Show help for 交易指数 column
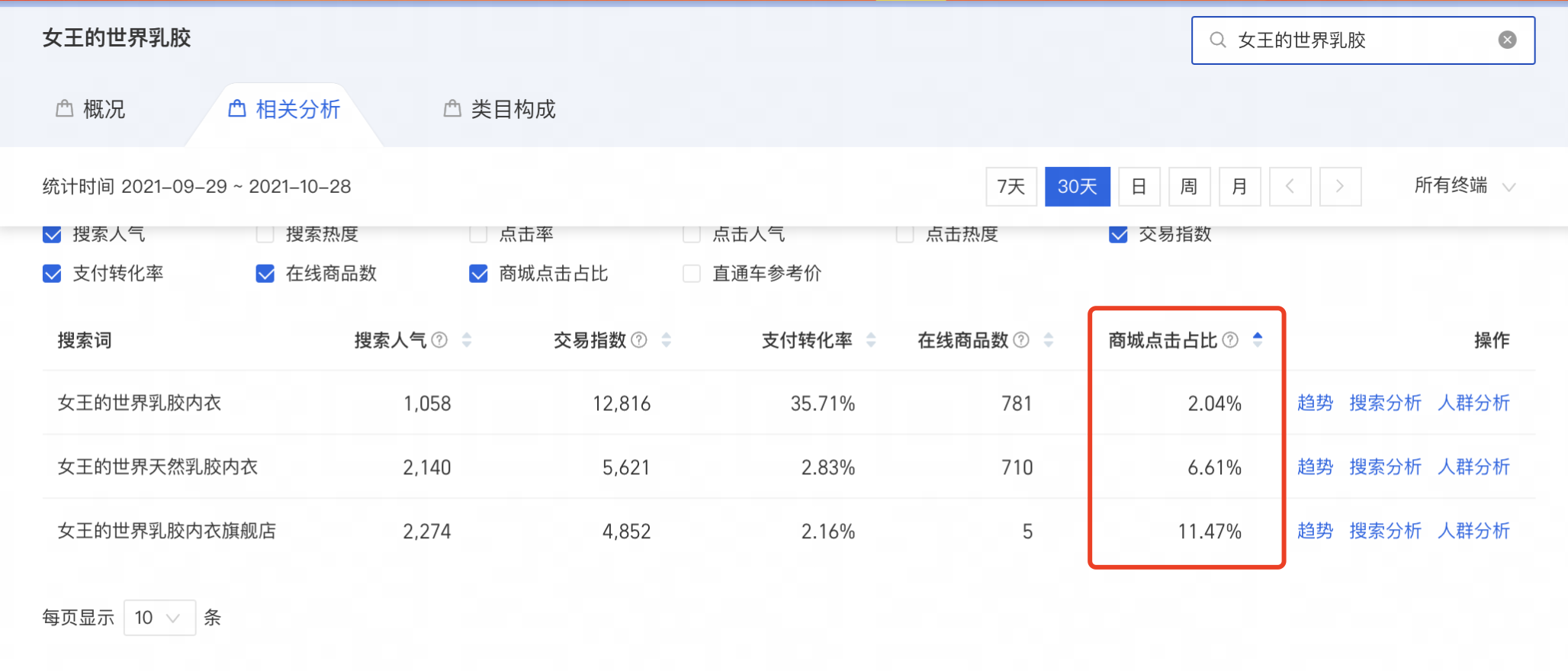The height and width of the screenshot is (671, 1568). point(639,340)
